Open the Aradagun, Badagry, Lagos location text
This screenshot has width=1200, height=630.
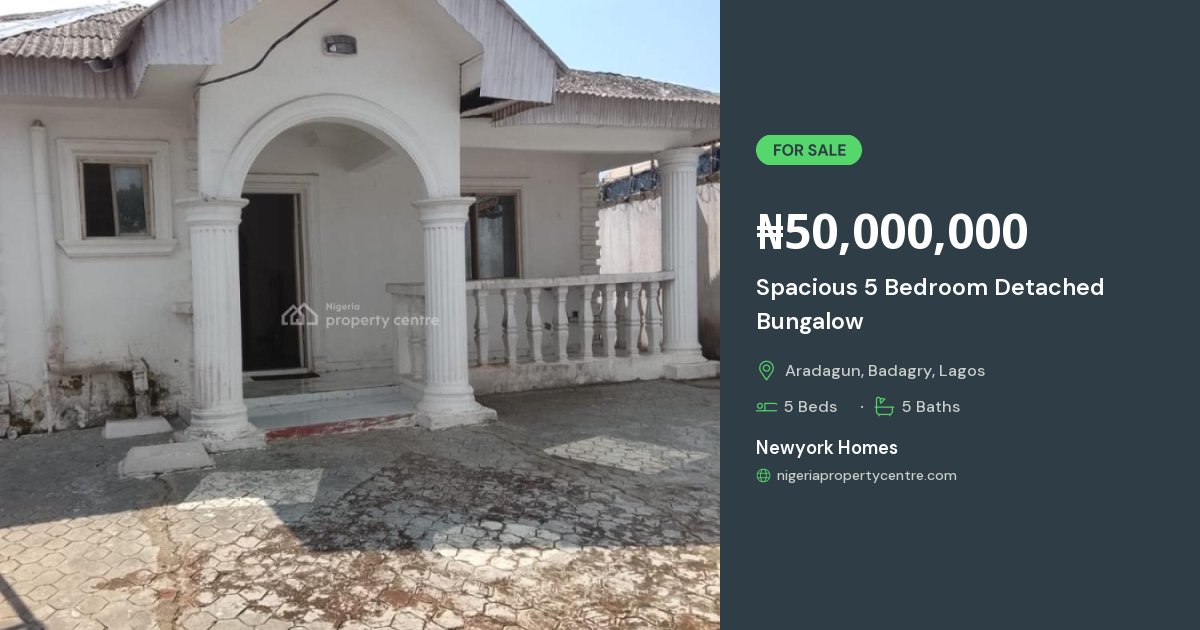click(885, 371)
